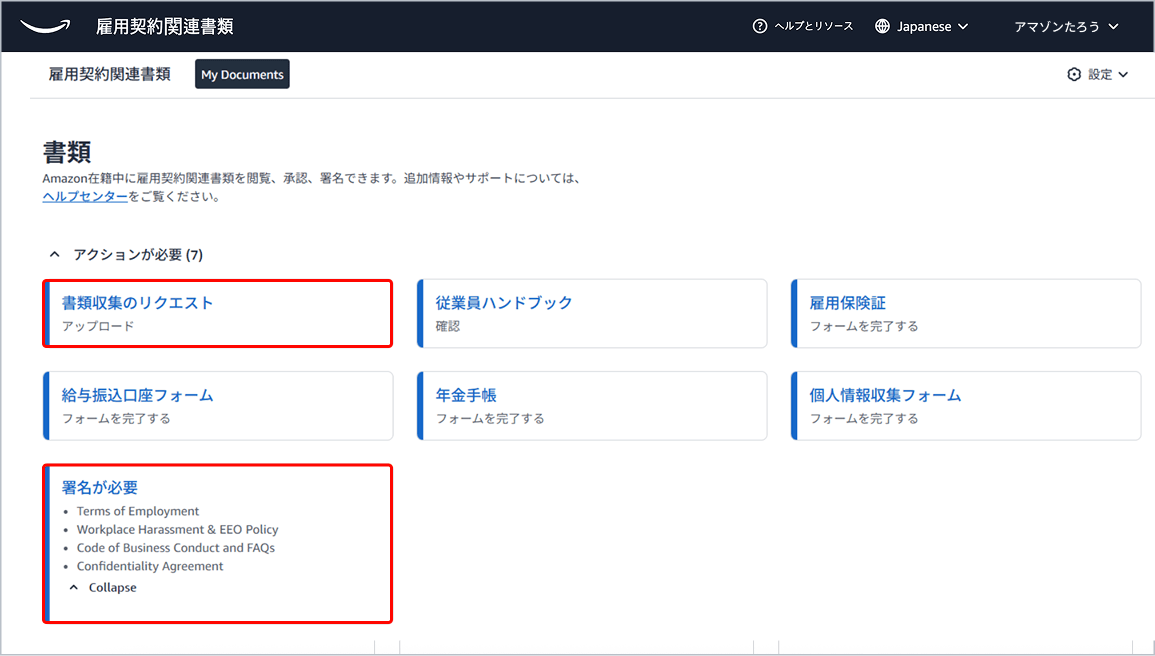The height and width of the screenshot is (656, 1155).
Task: Click 確認 text under 従業員ハンドブック
Action: pyautogui.click(x=448, y=326)
